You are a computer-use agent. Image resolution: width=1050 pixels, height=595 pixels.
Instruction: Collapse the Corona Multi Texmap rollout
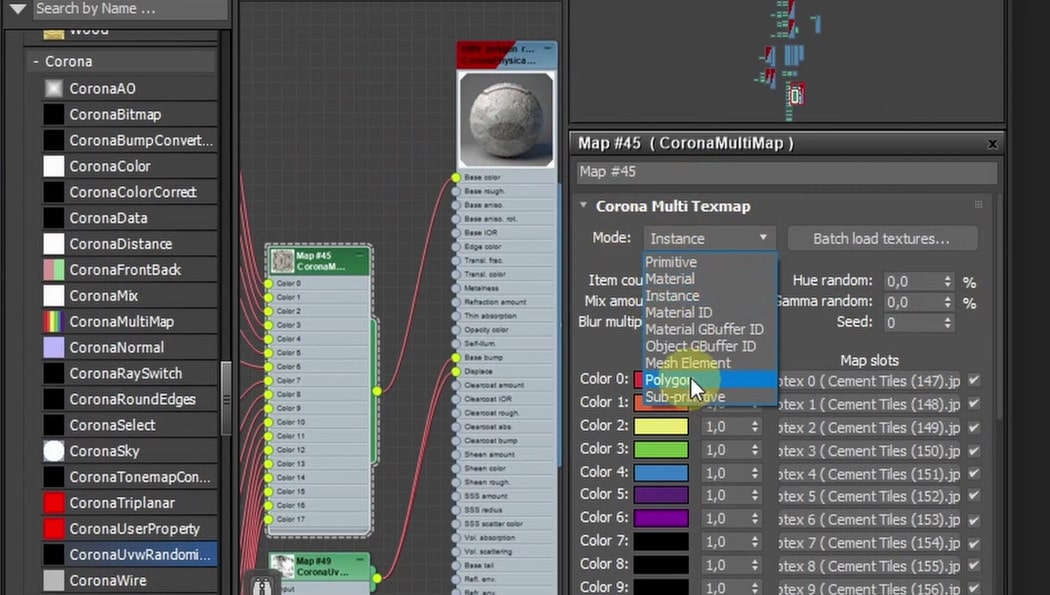pos(583,205)
